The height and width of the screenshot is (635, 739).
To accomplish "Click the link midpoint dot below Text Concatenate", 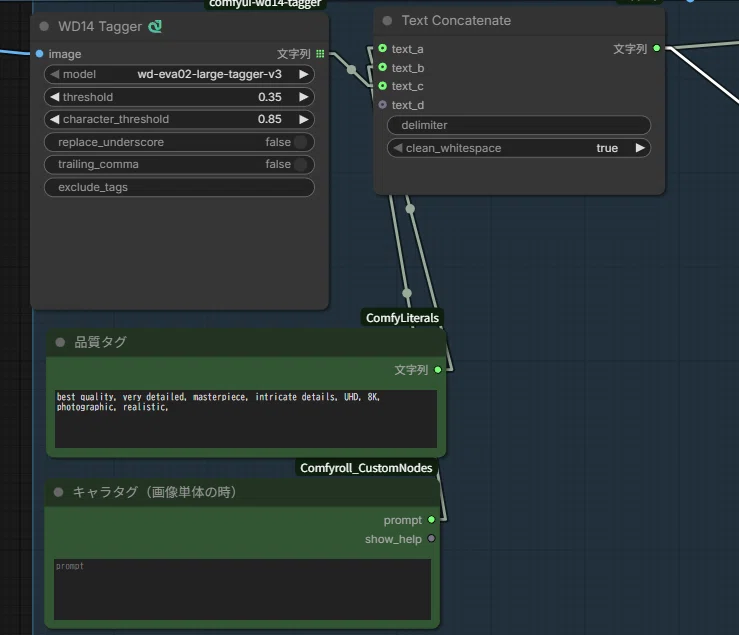I will coord(410,208).
